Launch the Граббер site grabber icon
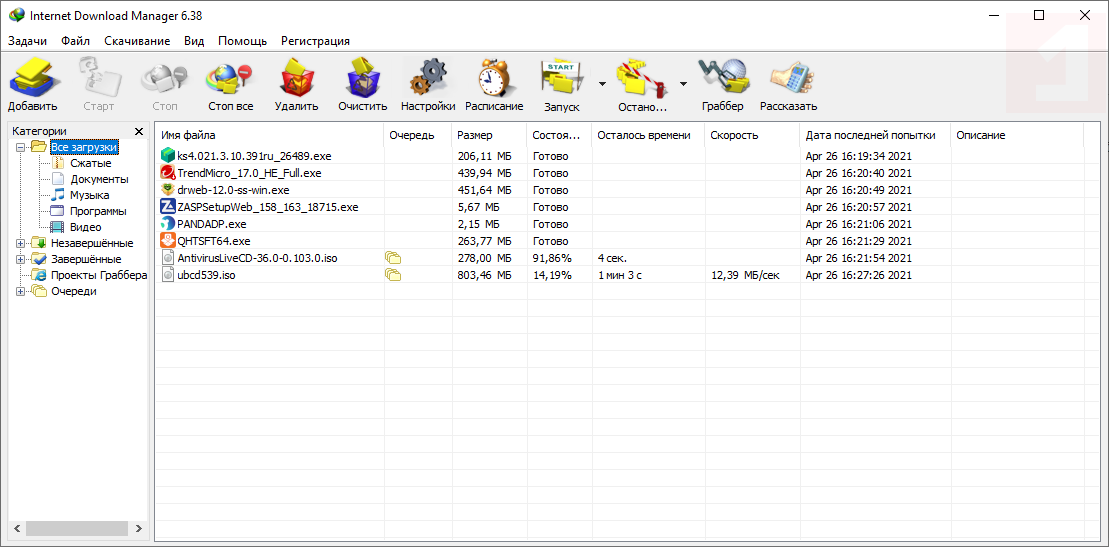 (x=722, y=78)
